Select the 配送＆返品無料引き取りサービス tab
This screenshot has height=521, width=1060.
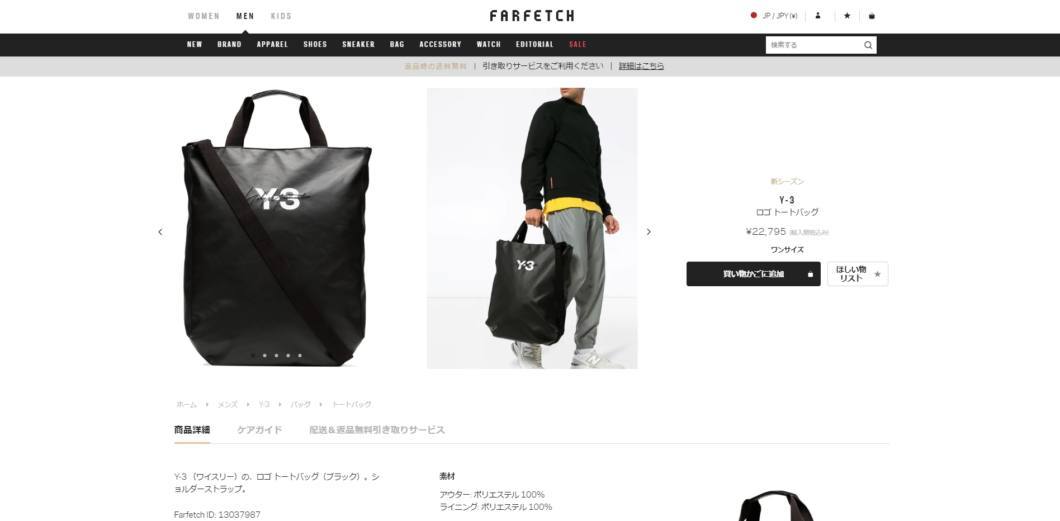click(377, 430)
